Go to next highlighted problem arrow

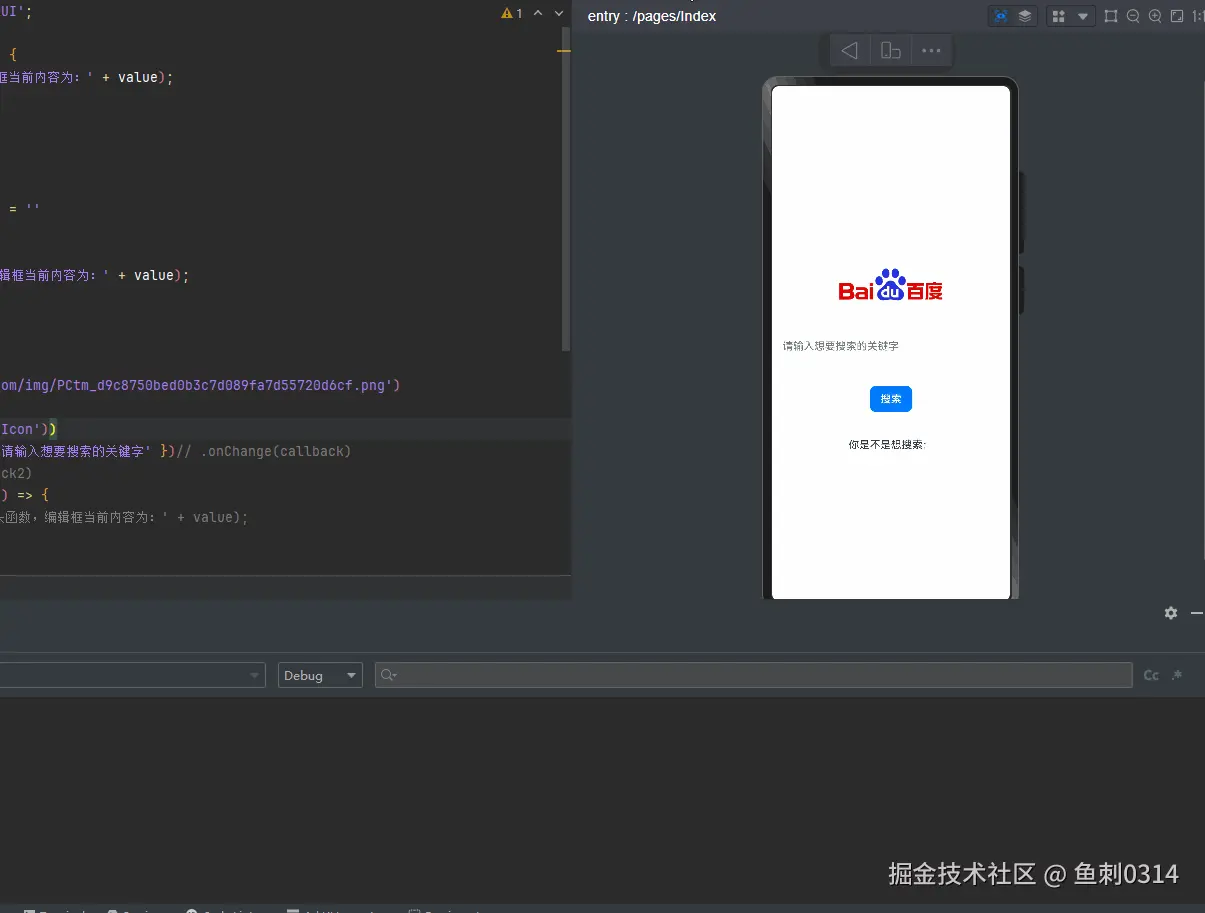[558, 14]
